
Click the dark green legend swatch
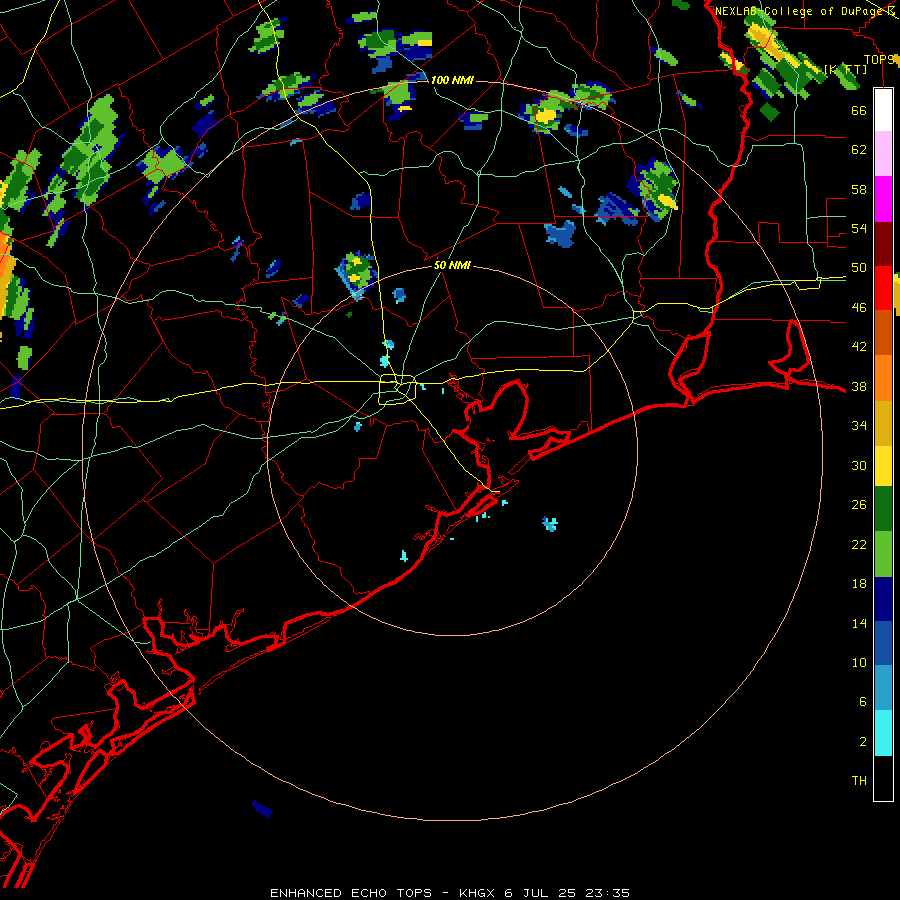click(883, 509)
